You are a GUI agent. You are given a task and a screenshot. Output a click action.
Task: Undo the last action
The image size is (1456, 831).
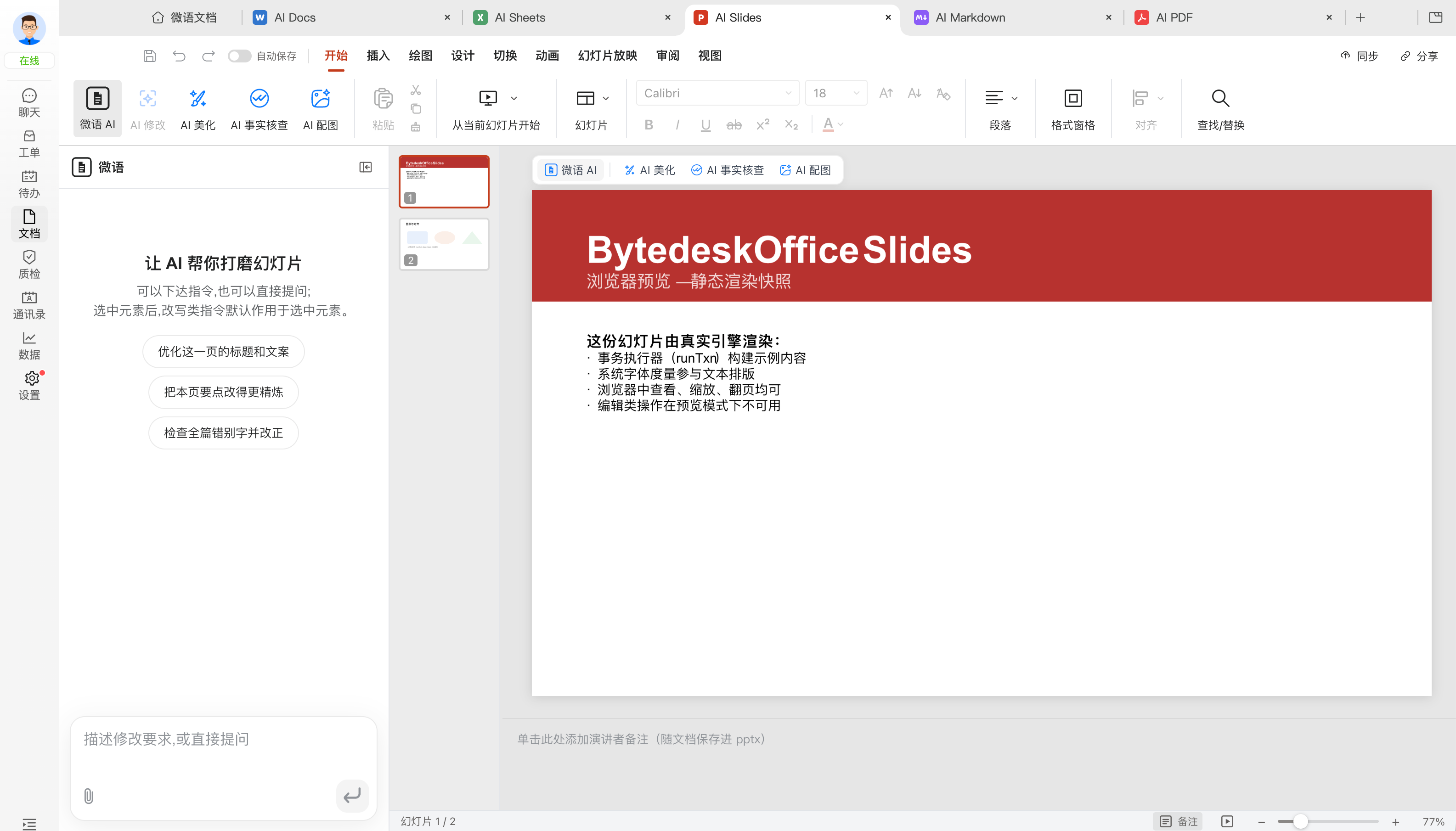tap(179, 56)
